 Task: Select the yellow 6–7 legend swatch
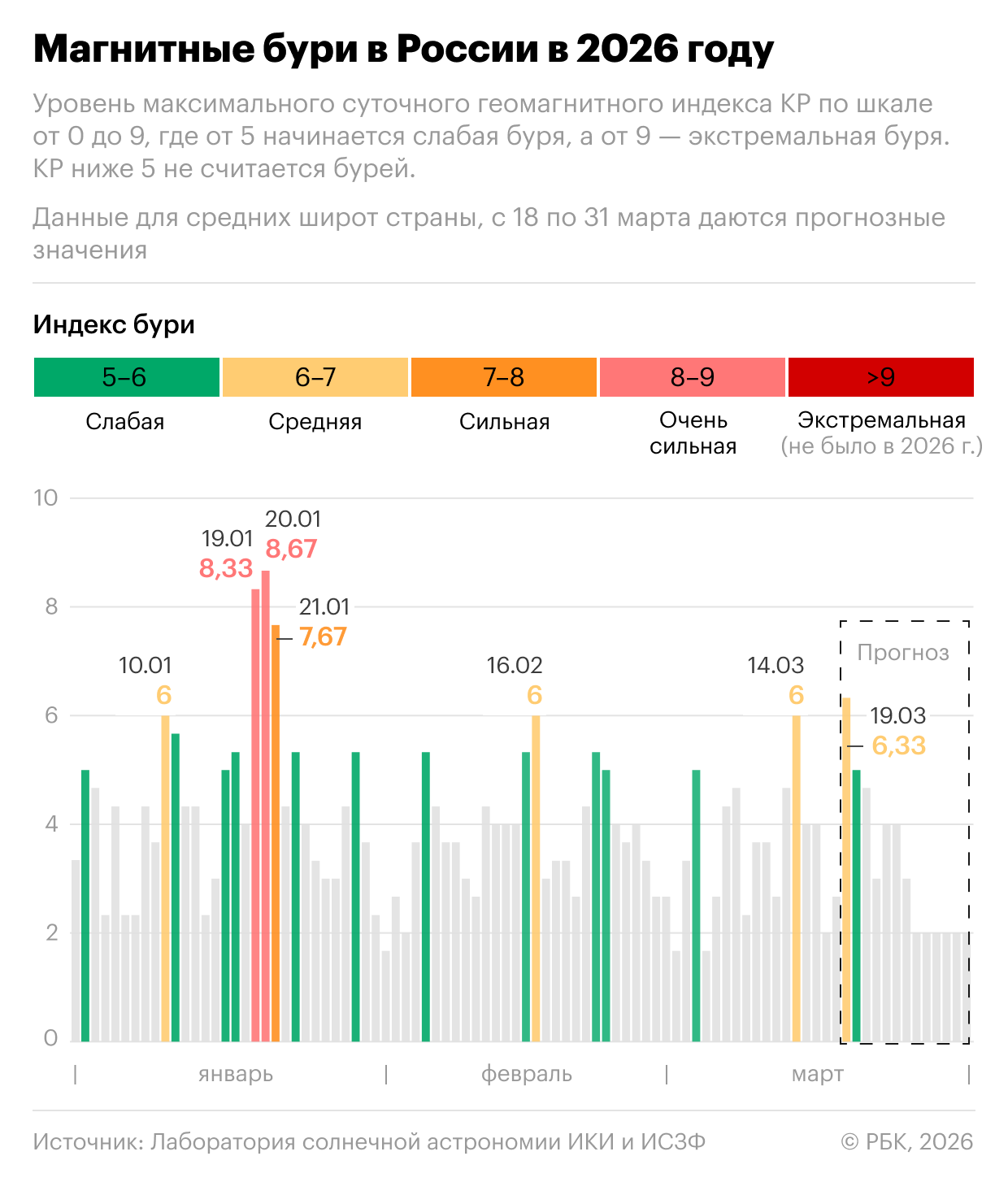pos(315,377)
